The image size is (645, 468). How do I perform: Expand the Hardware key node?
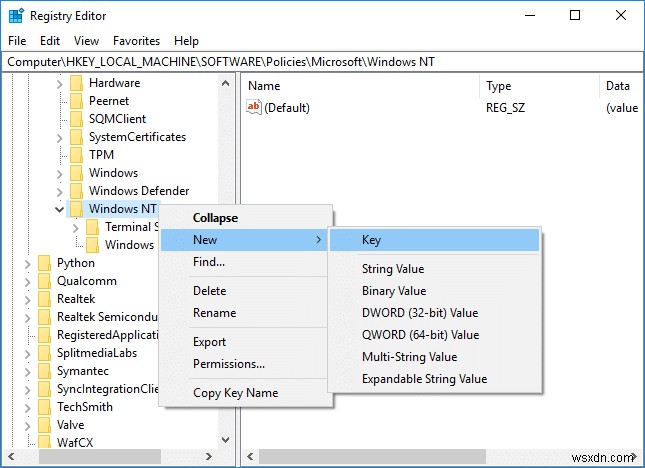click(60, 83)
